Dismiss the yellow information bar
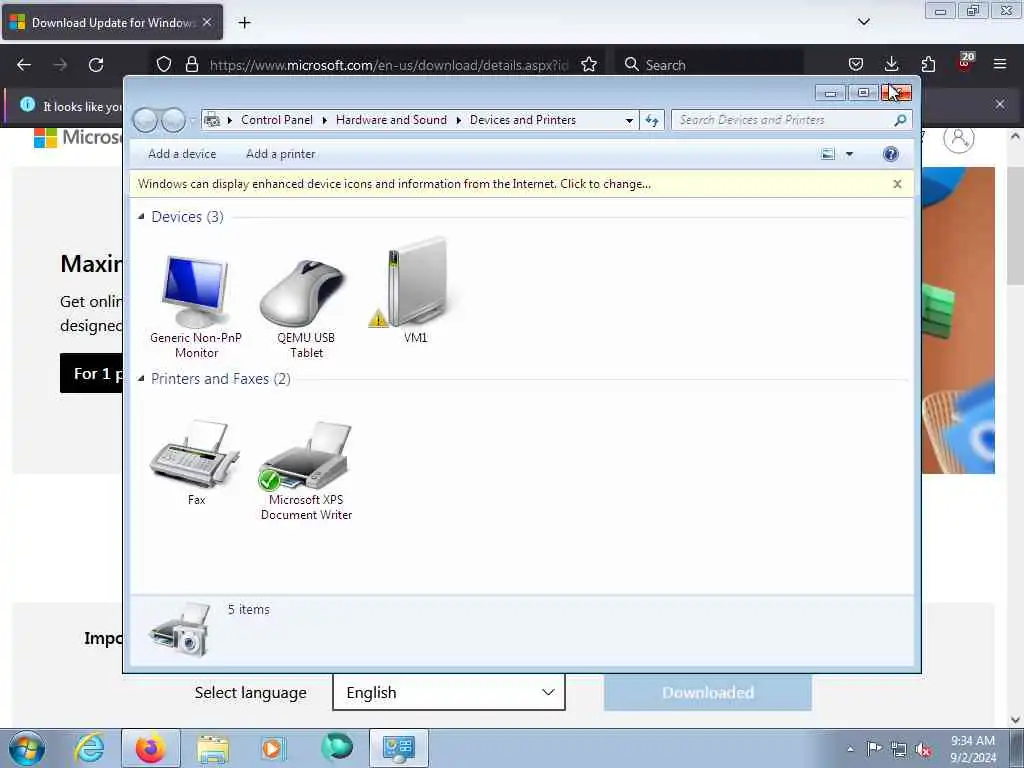This screenshot has width=1024, height=768. (897, 184)
